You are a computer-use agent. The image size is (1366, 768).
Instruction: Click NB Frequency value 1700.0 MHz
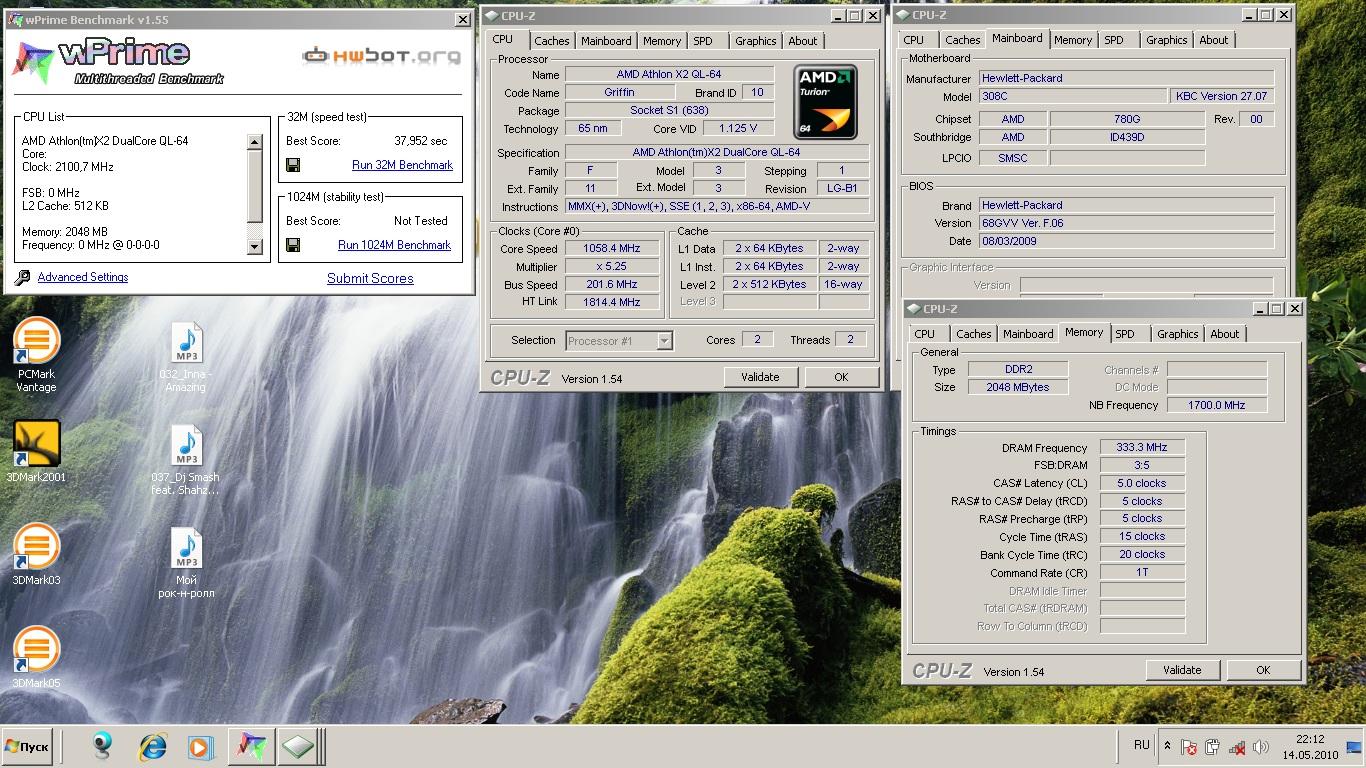(x=1216, y=405)
